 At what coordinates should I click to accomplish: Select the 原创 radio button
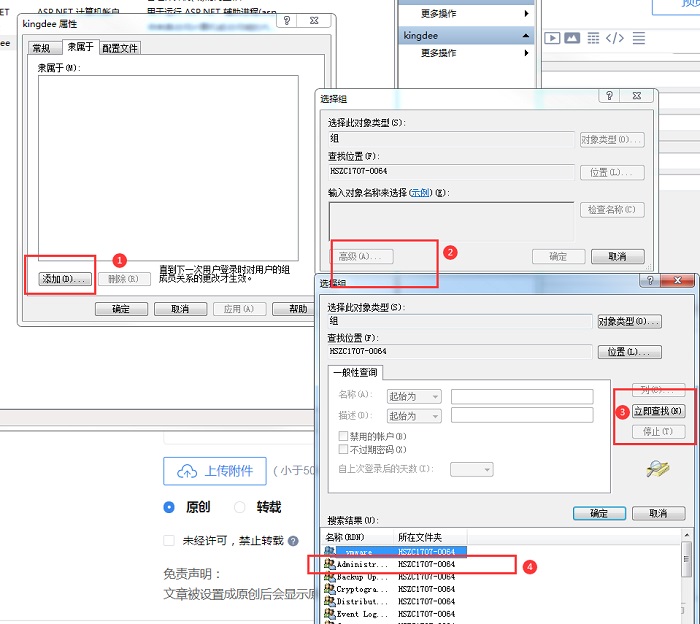(169, 507)
